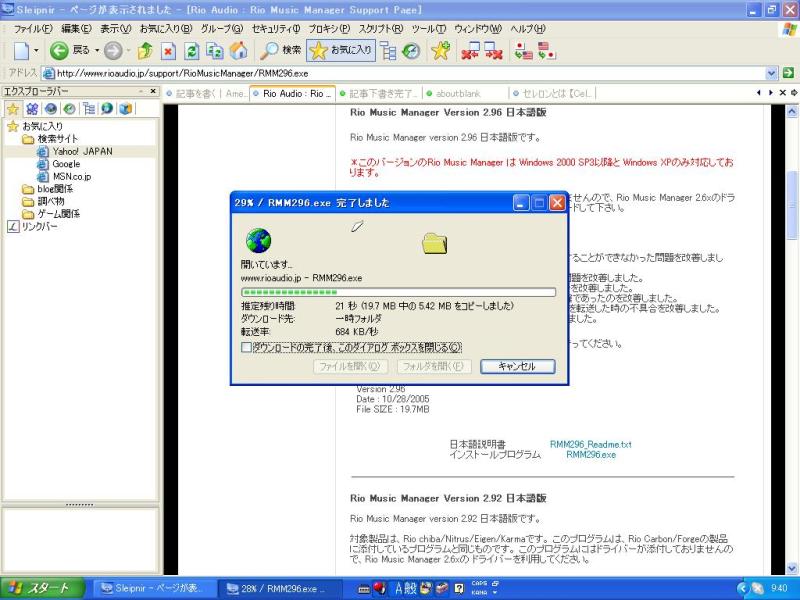Image resolution: width=800 pixels, height=600 pixels.
Task: Enable closing the dialog after download completes
Action: pos(246,347)
